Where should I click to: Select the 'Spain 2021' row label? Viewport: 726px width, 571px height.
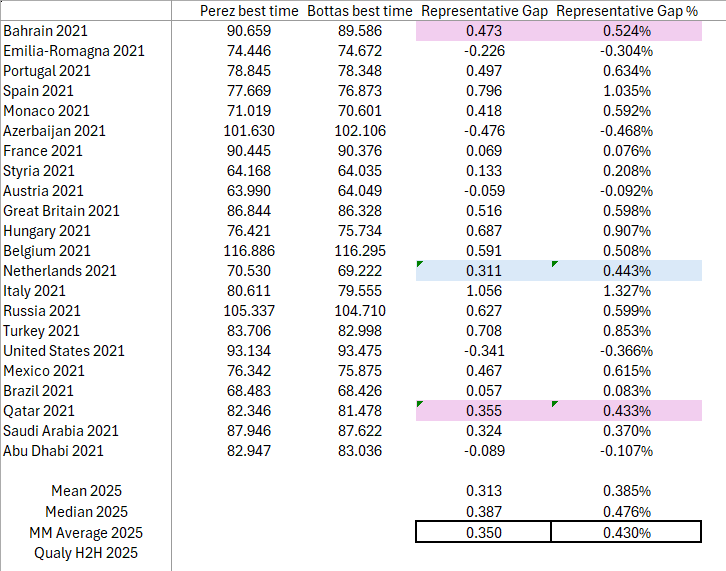point(38,91)
